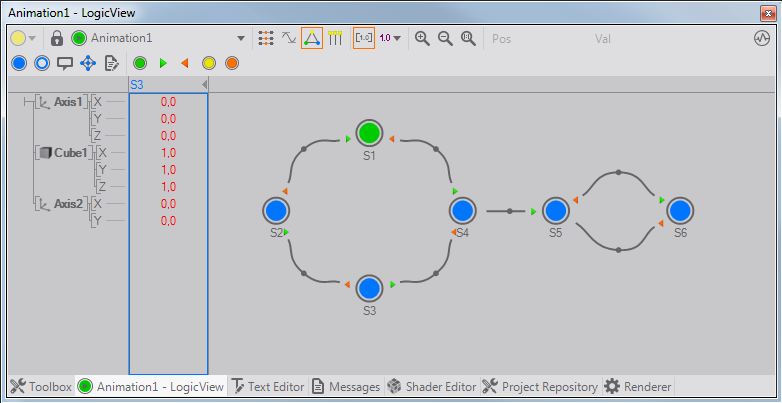Click the orange circle in second toolbar row
The width and height of the screenshot is (782, 403).
(232, 63)
